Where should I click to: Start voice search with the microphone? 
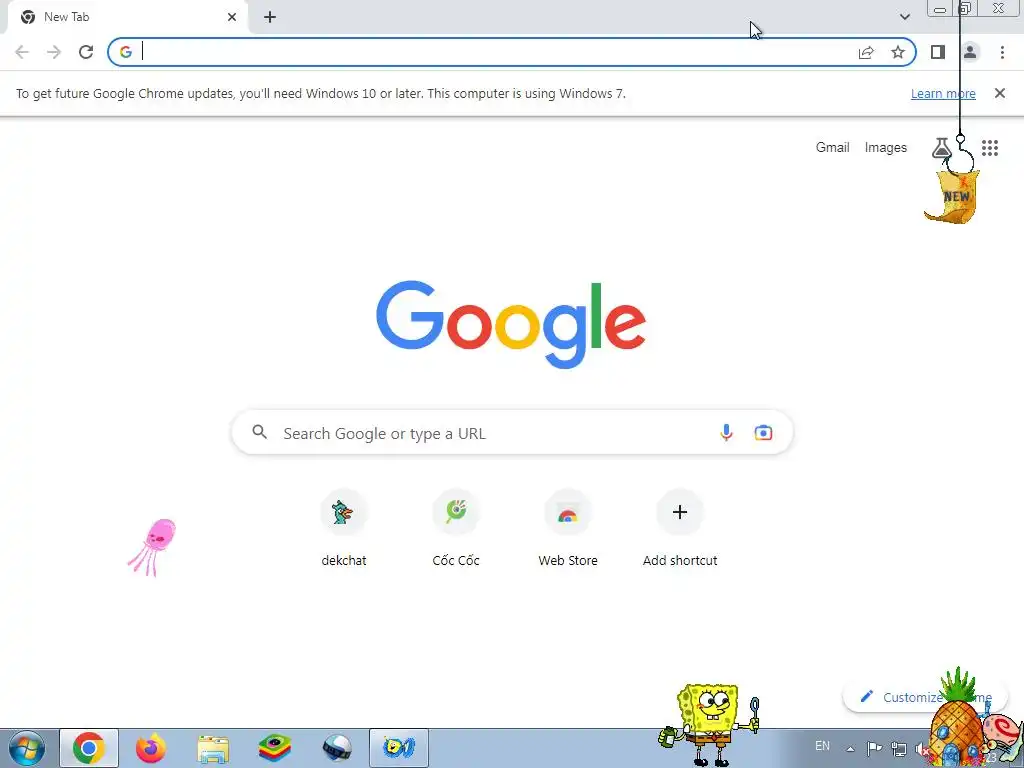tap(726, 432)
